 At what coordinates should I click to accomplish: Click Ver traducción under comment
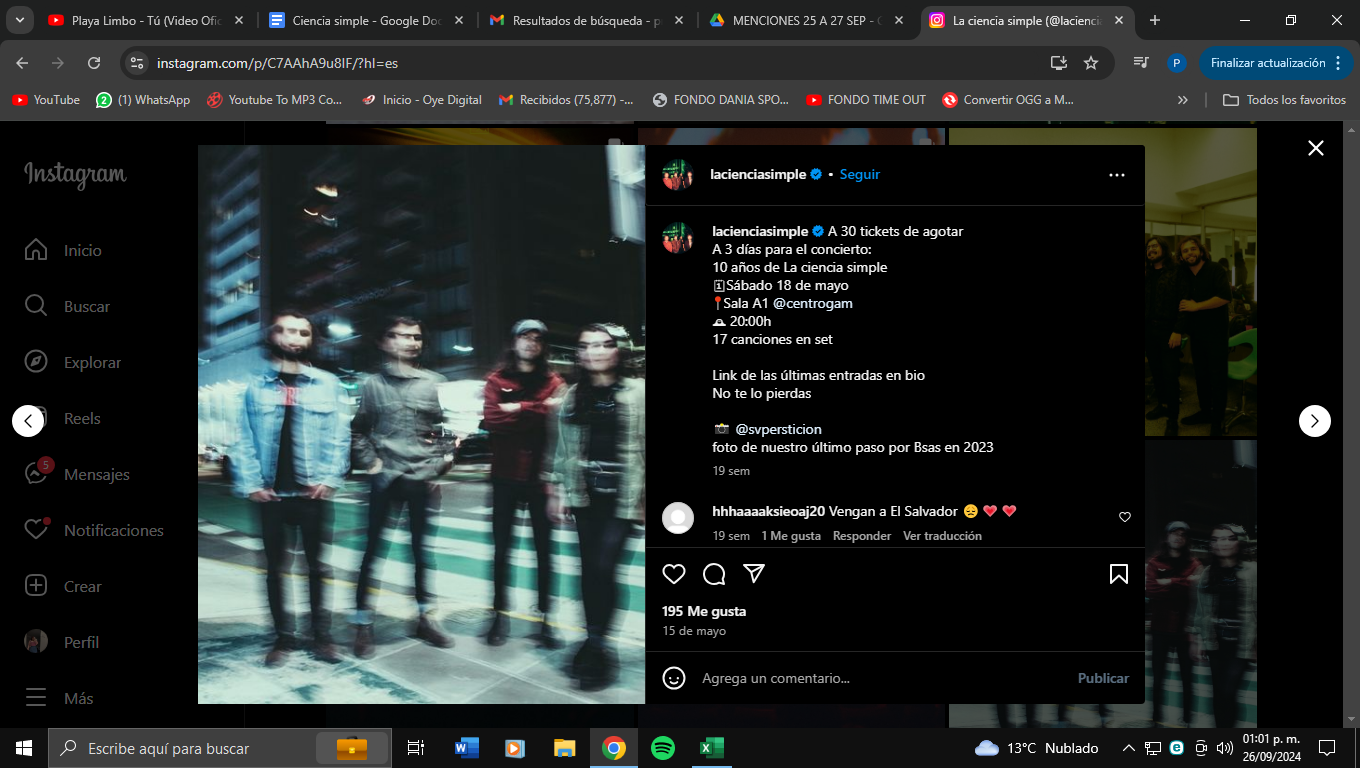[942, 536]
